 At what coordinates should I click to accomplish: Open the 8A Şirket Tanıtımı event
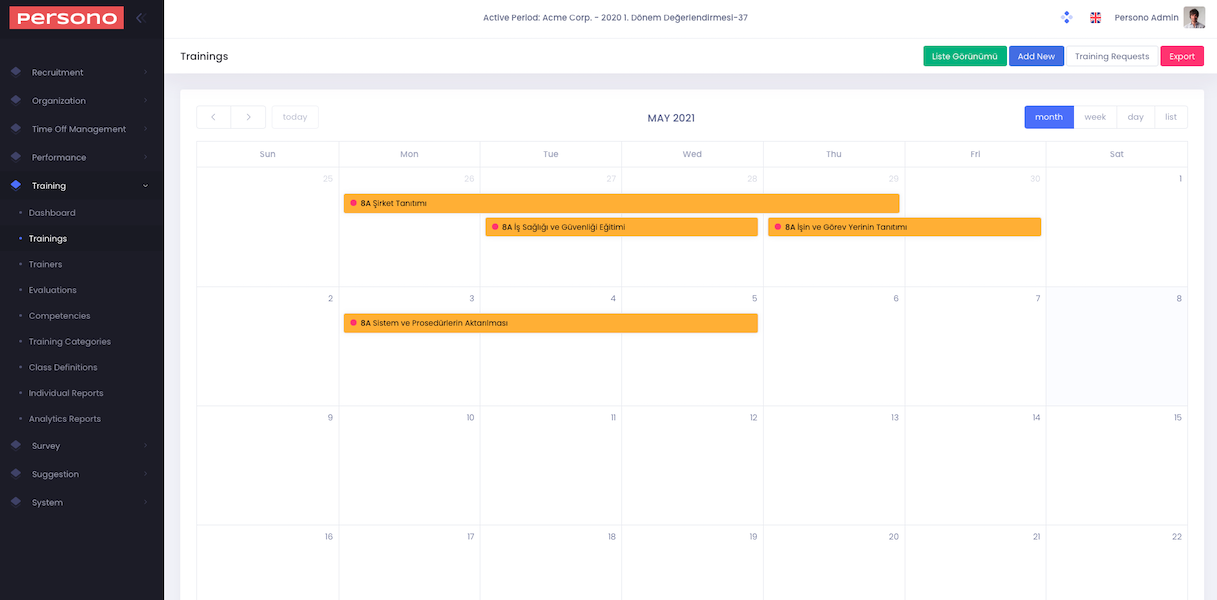click(x=621, y=203)
